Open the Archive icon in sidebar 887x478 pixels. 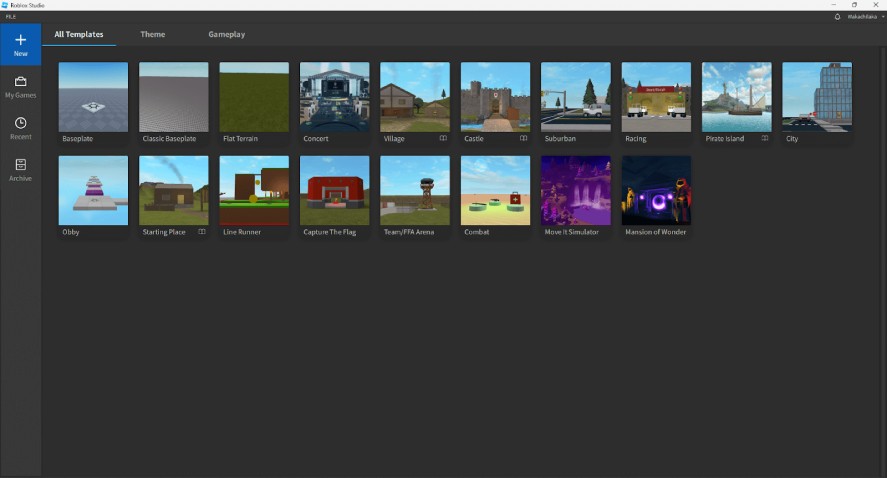pos(20,165)
